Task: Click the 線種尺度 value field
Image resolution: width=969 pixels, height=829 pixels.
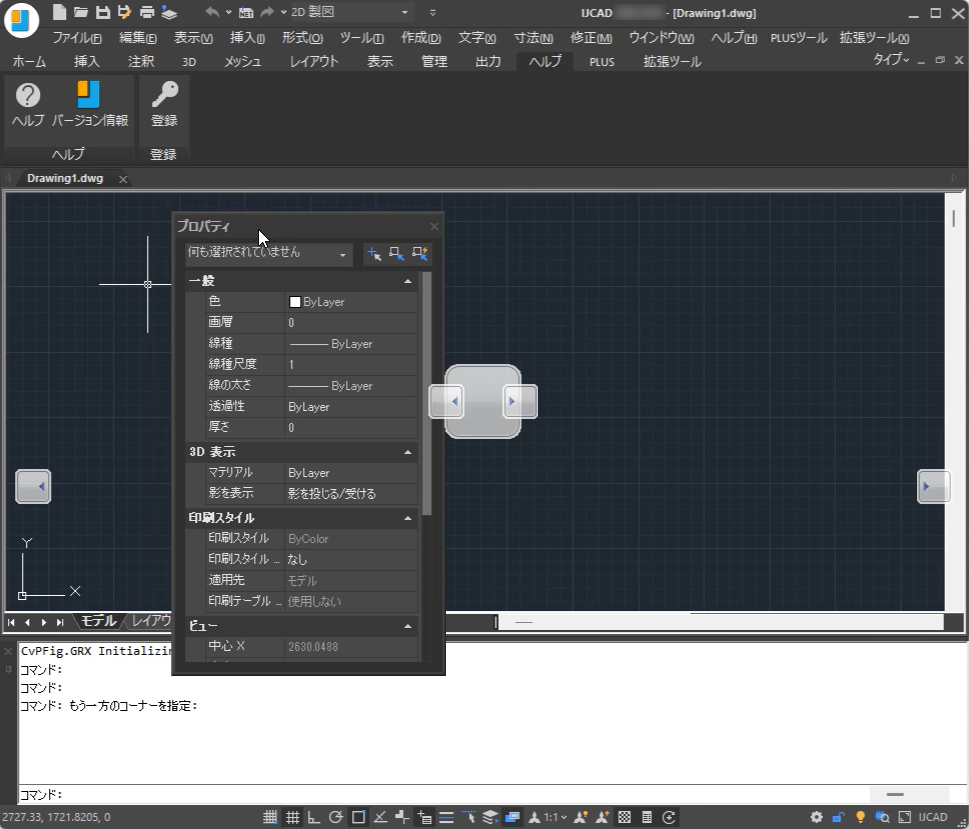Action: point(351,364)
